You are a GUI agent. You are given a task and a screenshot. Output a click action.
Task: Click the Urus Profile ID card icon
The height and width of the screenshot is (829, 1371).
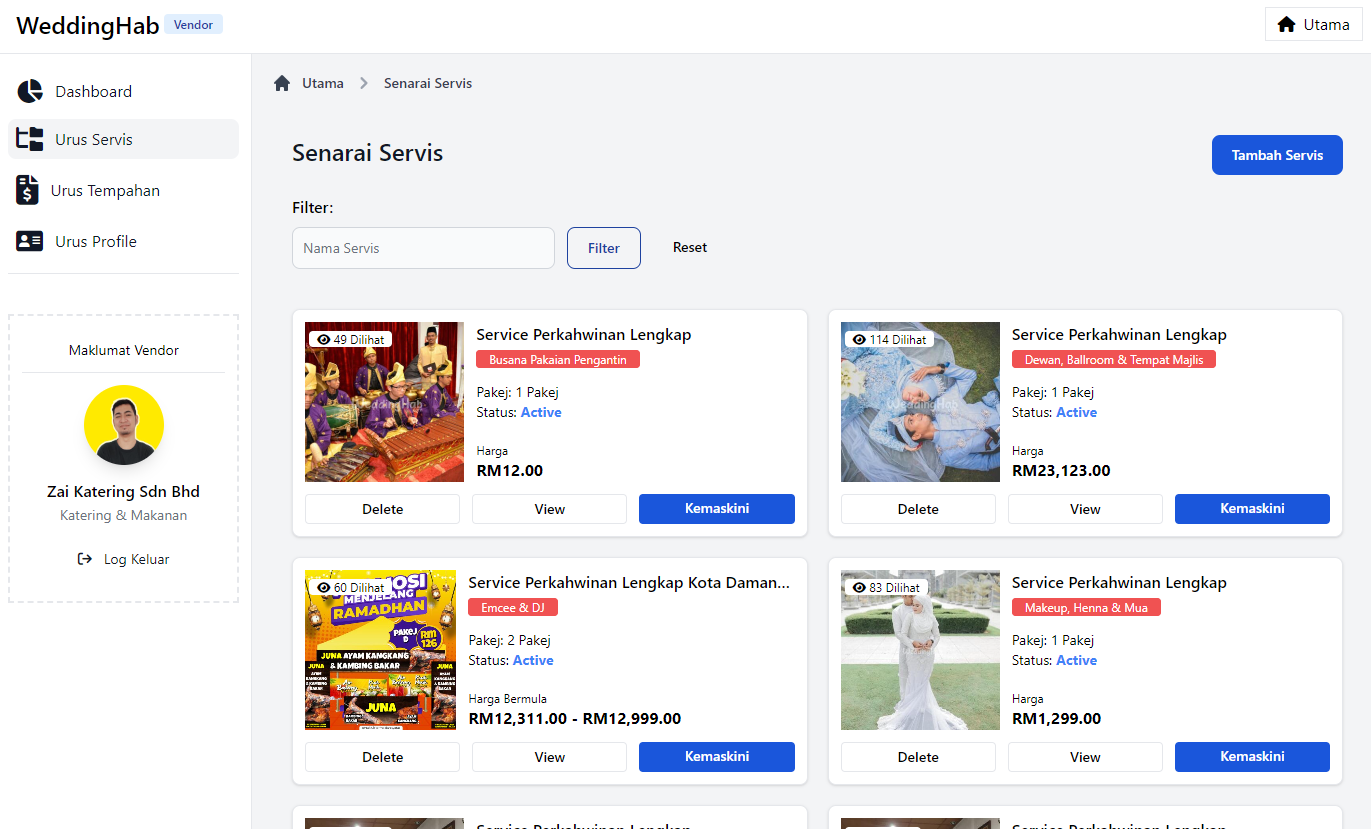coord(30,241)
